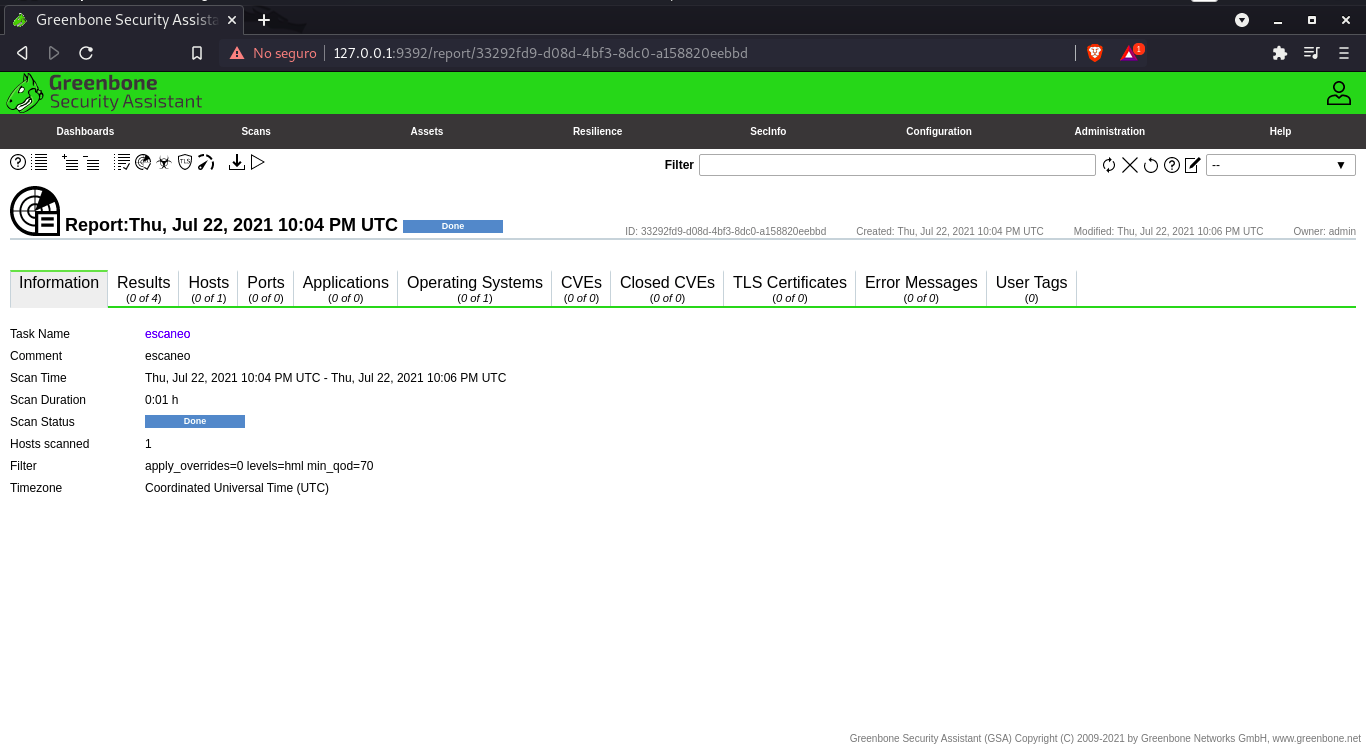Open the saved filter dropdown
This screenshot has height=746, width=1366.
(x=1281, y=165)
